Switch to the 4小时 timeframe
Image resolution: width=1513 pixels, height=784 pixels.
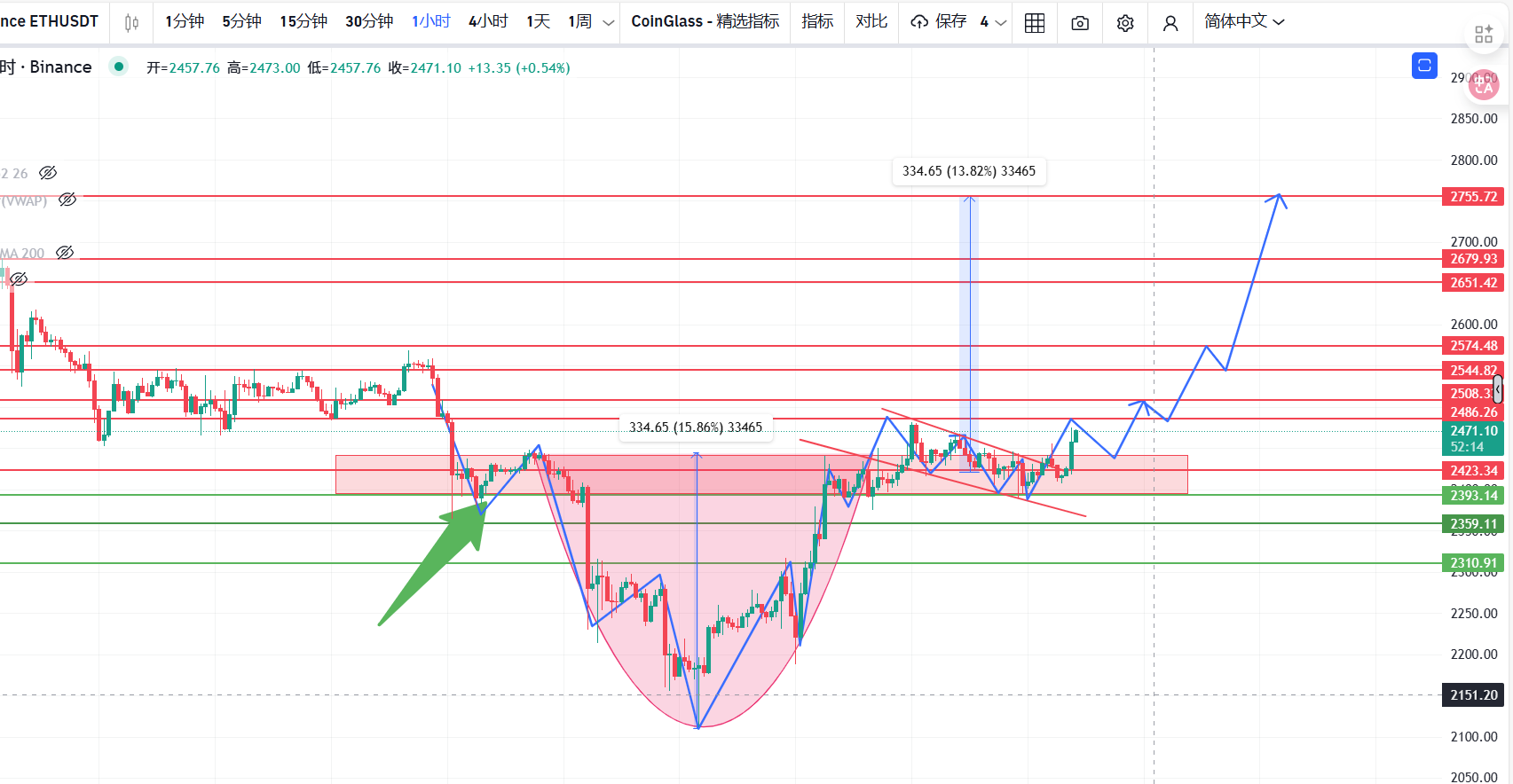[x=488, y=21]
